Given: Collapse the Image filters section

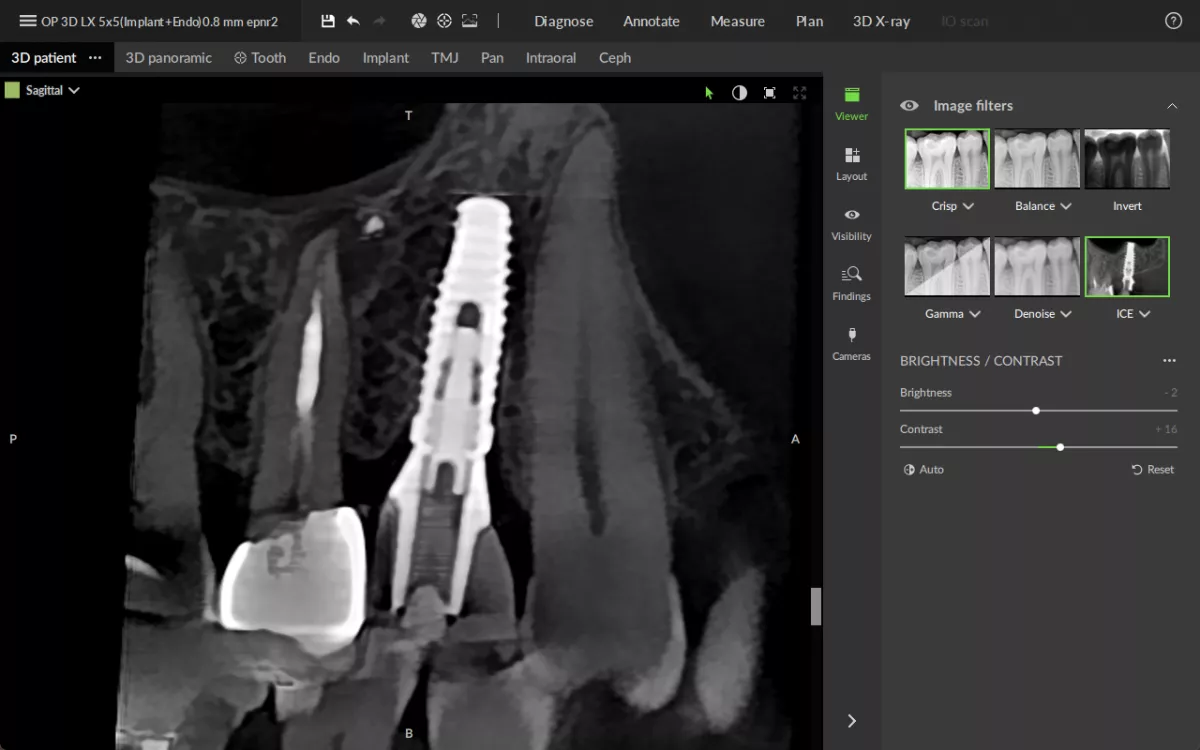Looking at the screenshot, I should click(1172, 105).
